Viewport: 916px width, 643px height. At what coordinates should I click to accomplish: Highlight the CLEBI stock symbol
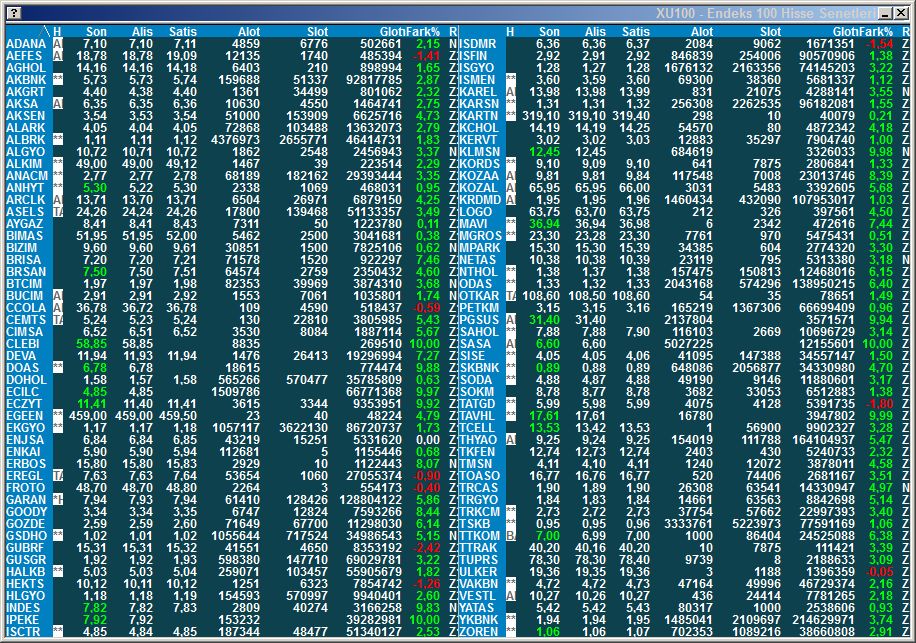pyautogui.click(x=23, y=344)
